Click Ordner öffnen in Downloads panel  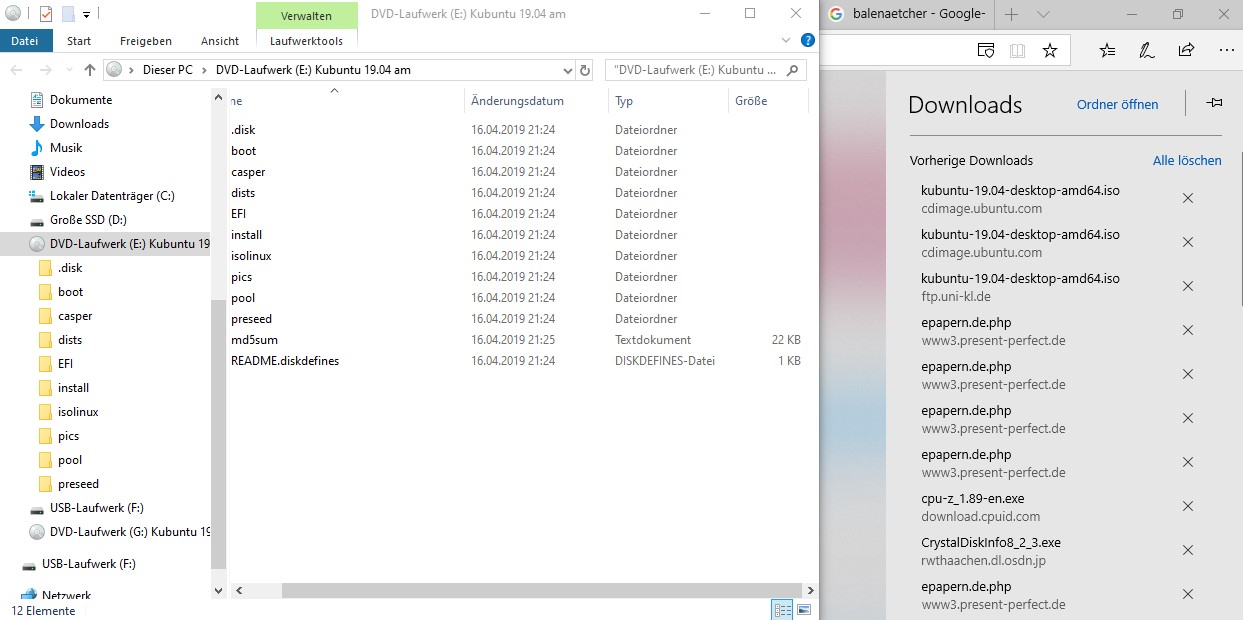1118,105
